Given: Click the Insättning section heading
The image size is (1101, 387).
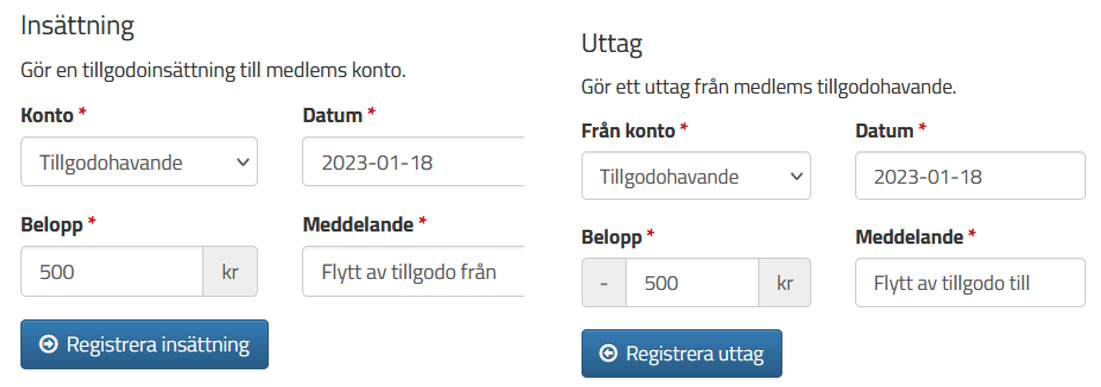Looking at the screenshot, I should click(x=77, y=26).
